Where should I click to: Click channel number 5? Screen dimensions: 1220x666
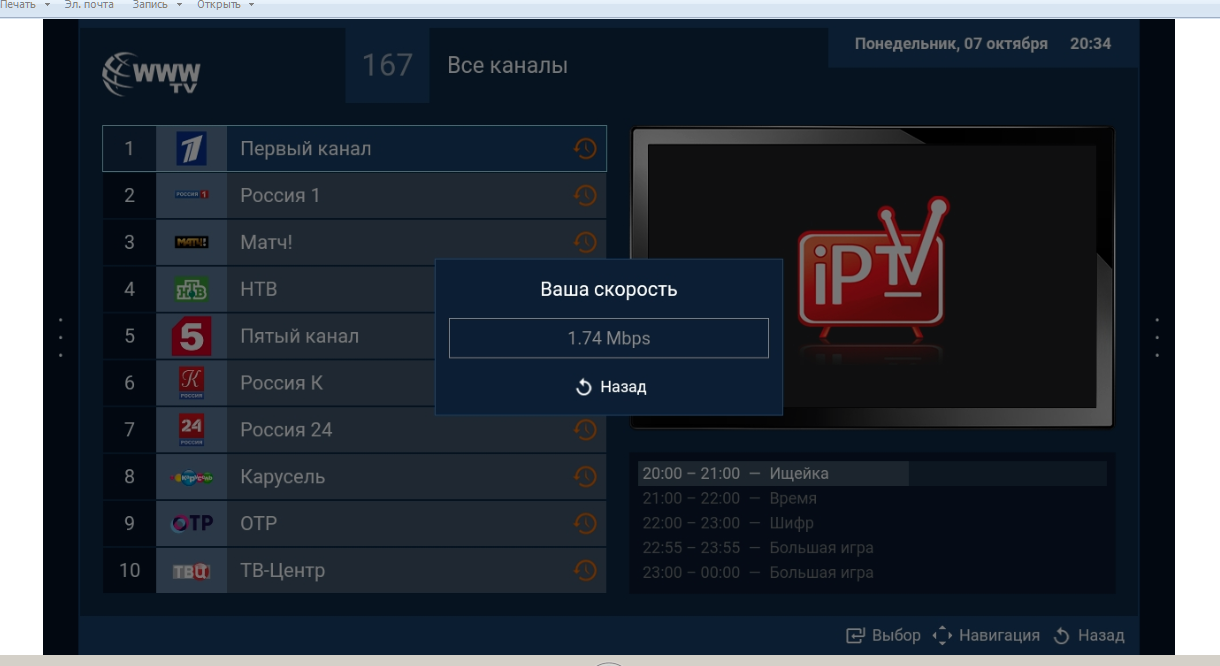pyautogui.click(x=129, y=337)
